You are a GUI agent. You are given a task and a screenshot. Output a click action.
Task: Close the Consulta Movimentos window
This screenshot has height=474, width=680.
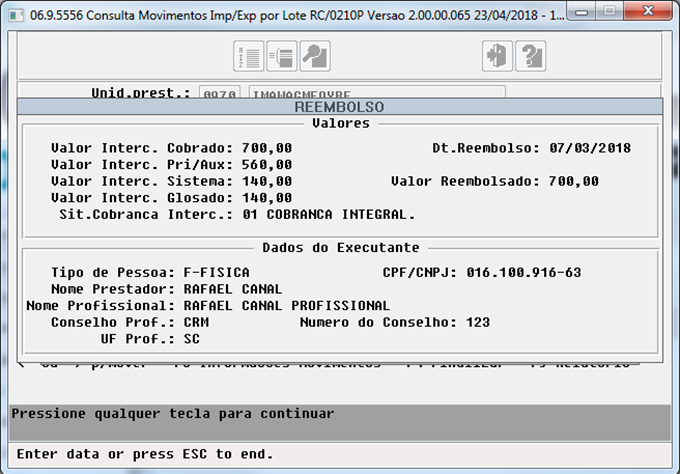(648, 11)
